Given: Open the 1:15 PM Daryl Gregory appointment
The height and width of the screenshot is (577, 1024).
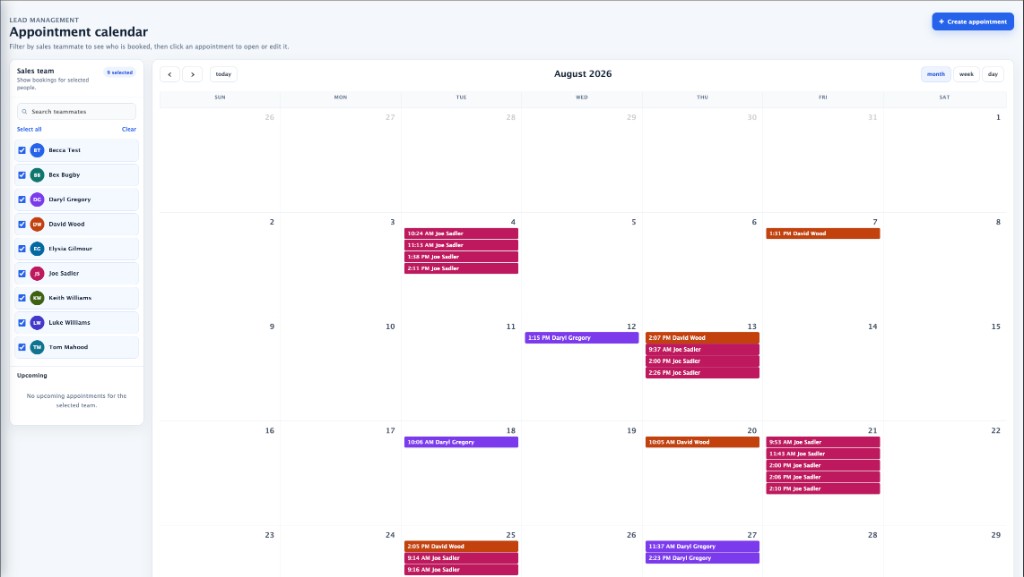Looking at the screenshot, I should pos(582,338).
